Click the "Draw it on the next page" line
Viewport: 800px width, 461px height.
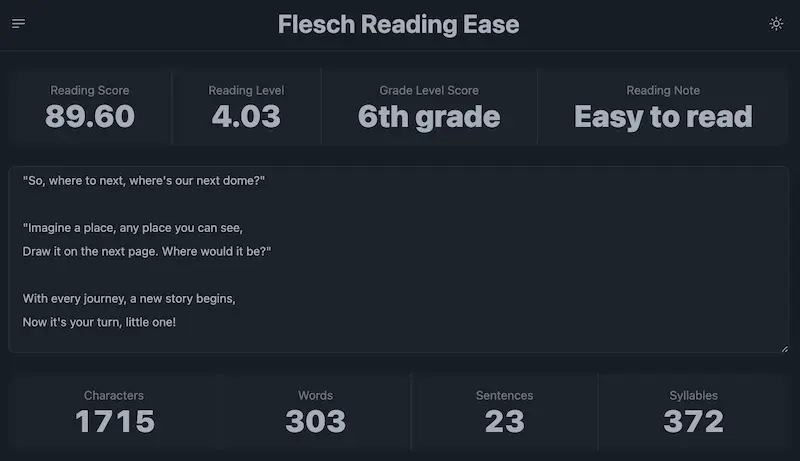147,251
